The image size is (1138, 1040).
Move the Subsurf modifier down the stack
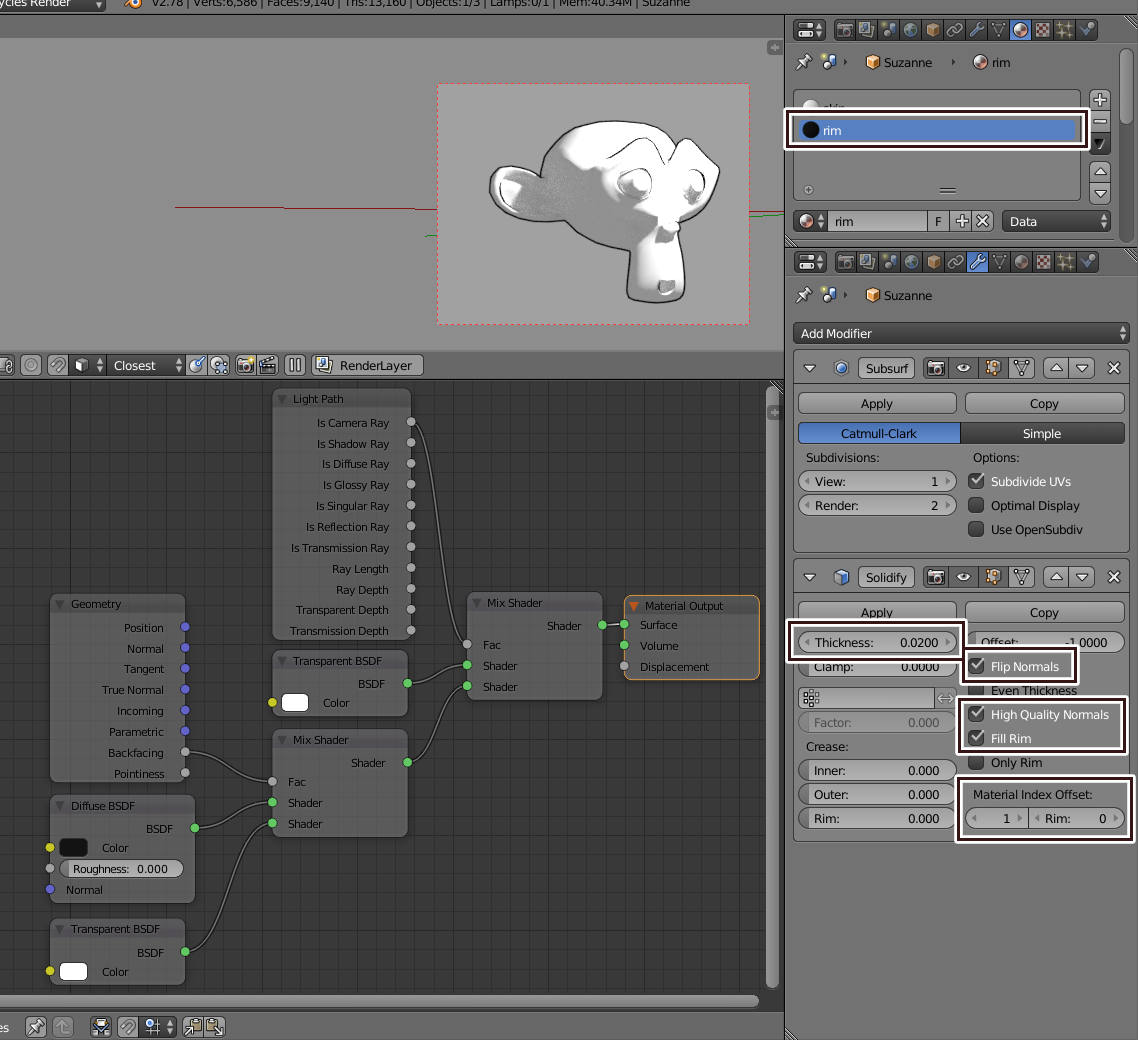point(1082,369)
